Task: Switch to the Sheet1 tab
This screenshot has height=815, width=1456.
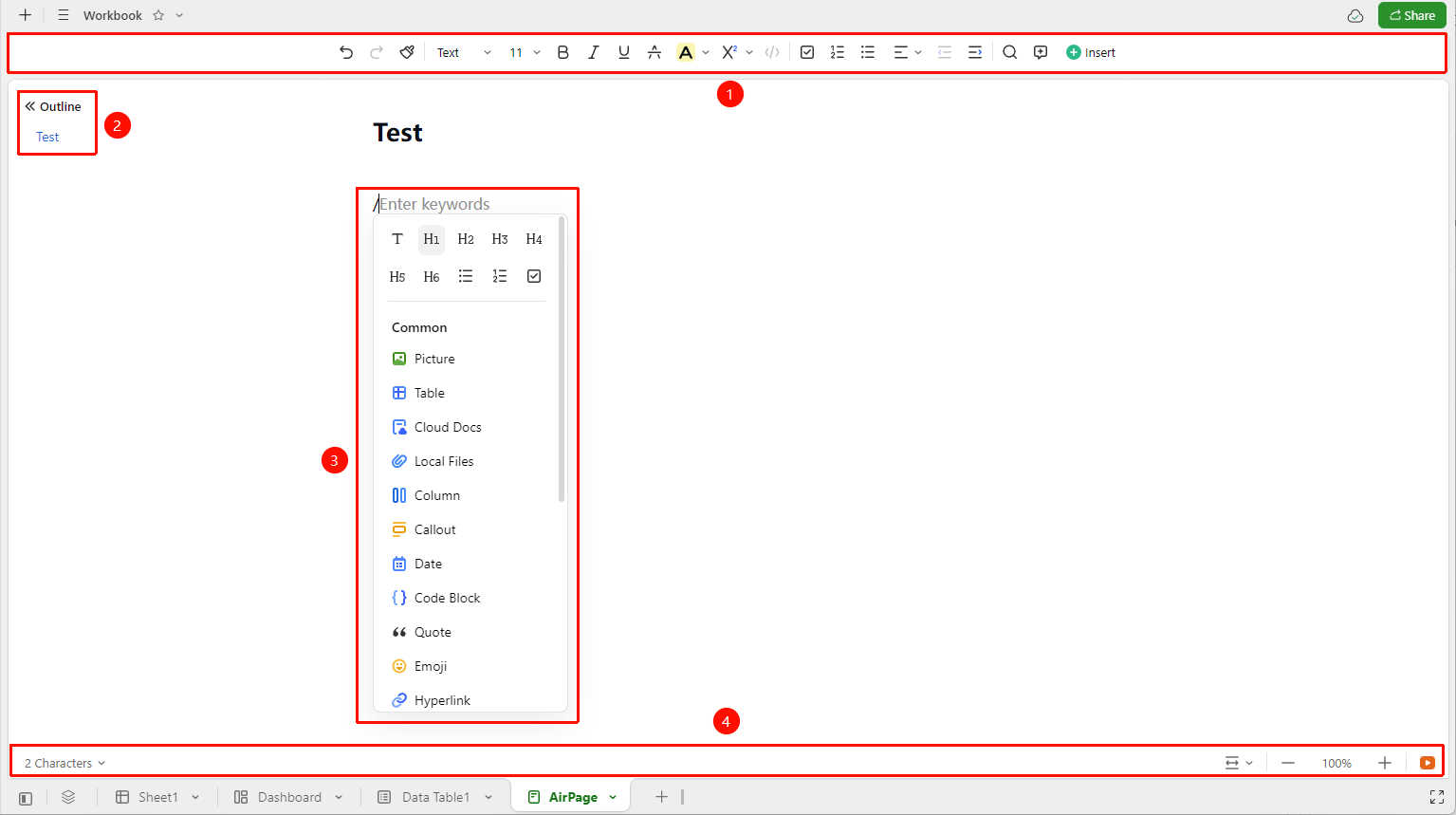Action: 157,797
